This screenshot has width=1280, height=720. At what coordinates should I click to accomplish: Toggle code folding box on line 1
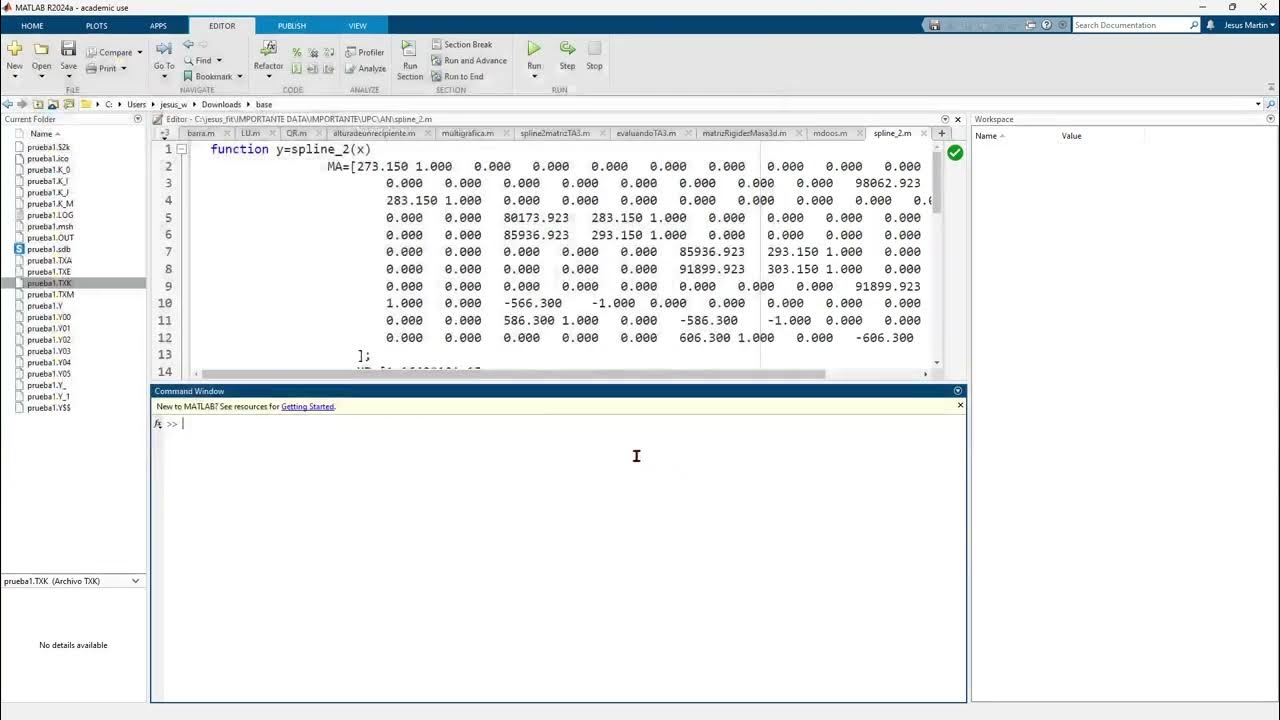[181, 149]
